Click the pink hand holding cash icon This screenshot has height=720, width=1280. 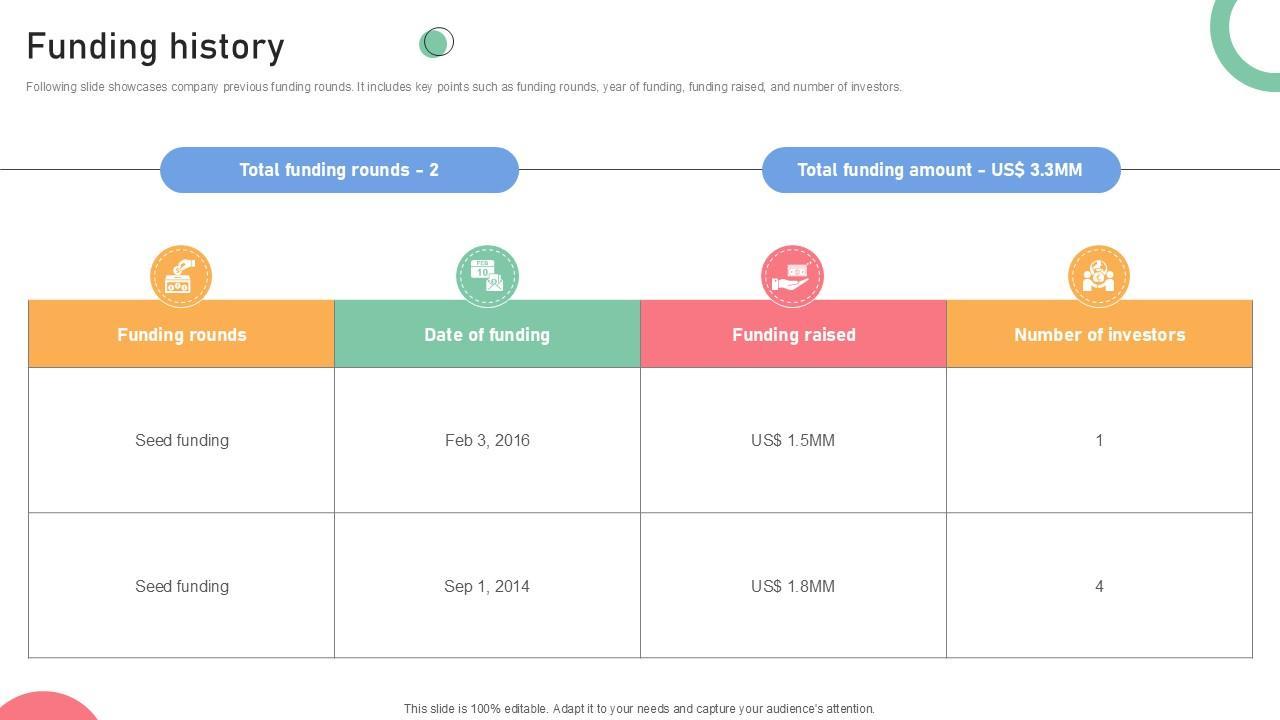pos(792,276)
